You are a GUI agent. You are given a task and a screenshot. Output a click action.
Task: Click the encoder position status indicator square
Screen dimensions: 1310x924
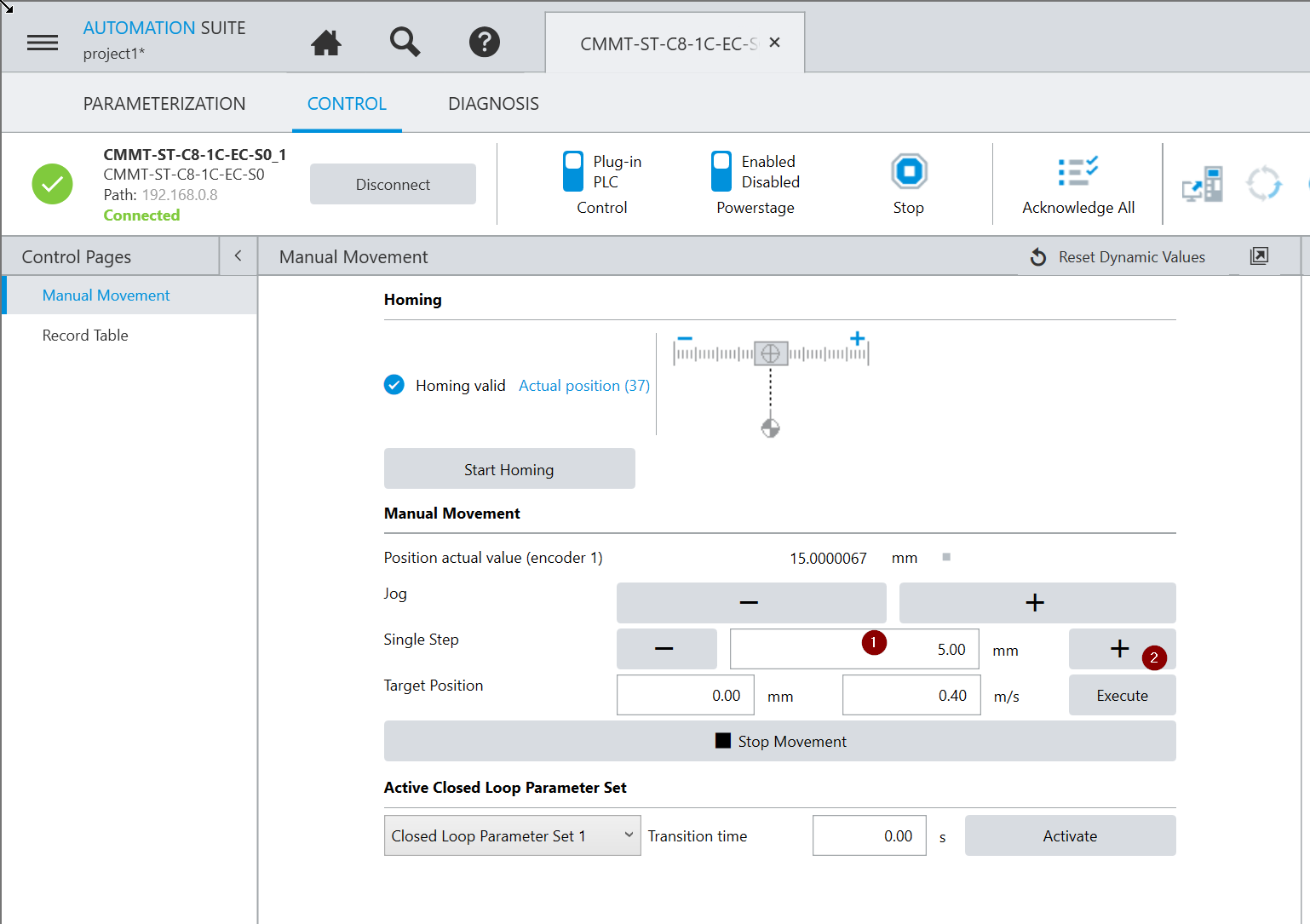(x=946, y=557)
